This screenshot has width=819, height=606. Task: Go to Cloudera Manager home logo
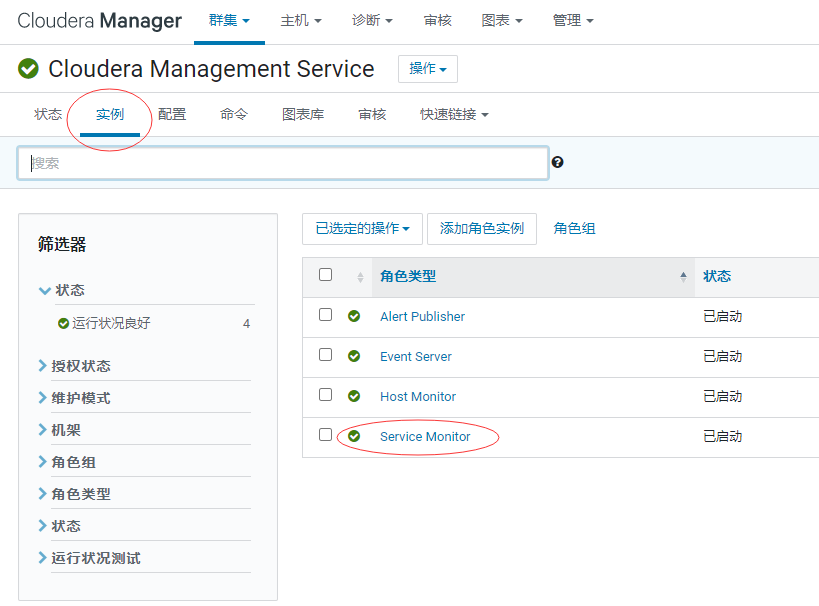tap(99, 21)
